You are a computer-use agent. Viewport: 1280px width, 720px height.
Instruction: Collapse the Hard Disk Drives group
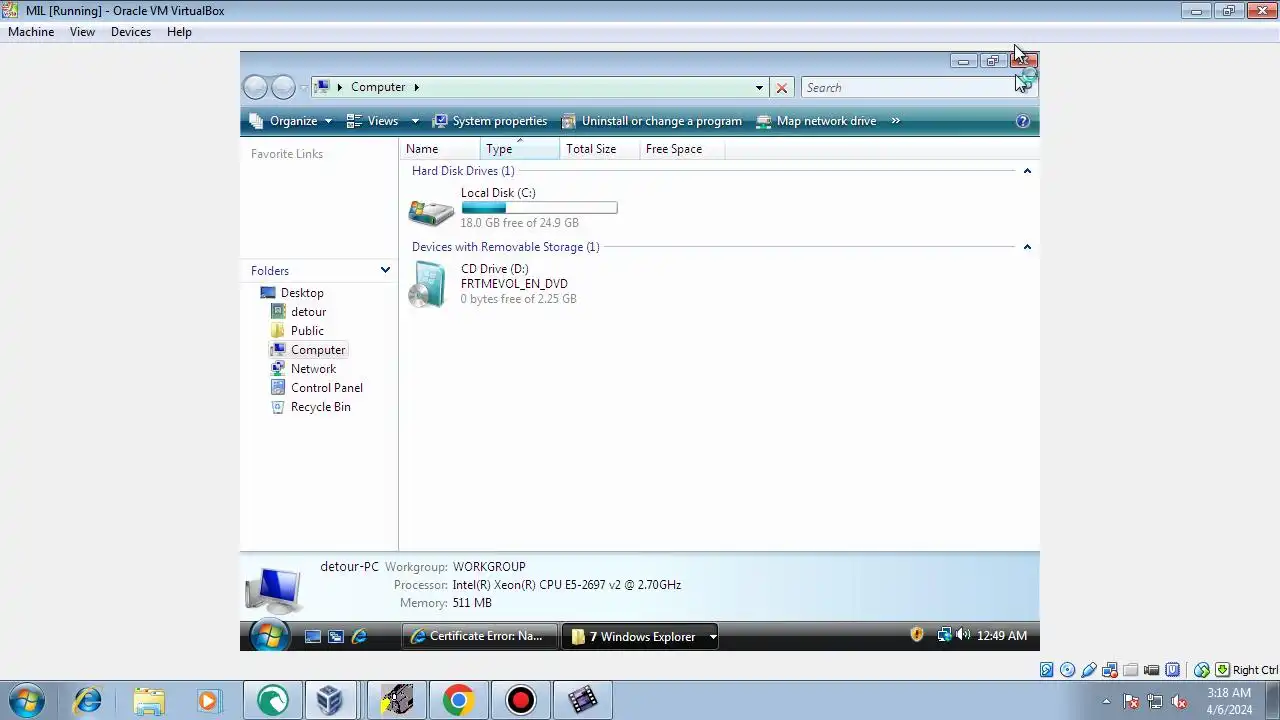(x=1027, y=171)
